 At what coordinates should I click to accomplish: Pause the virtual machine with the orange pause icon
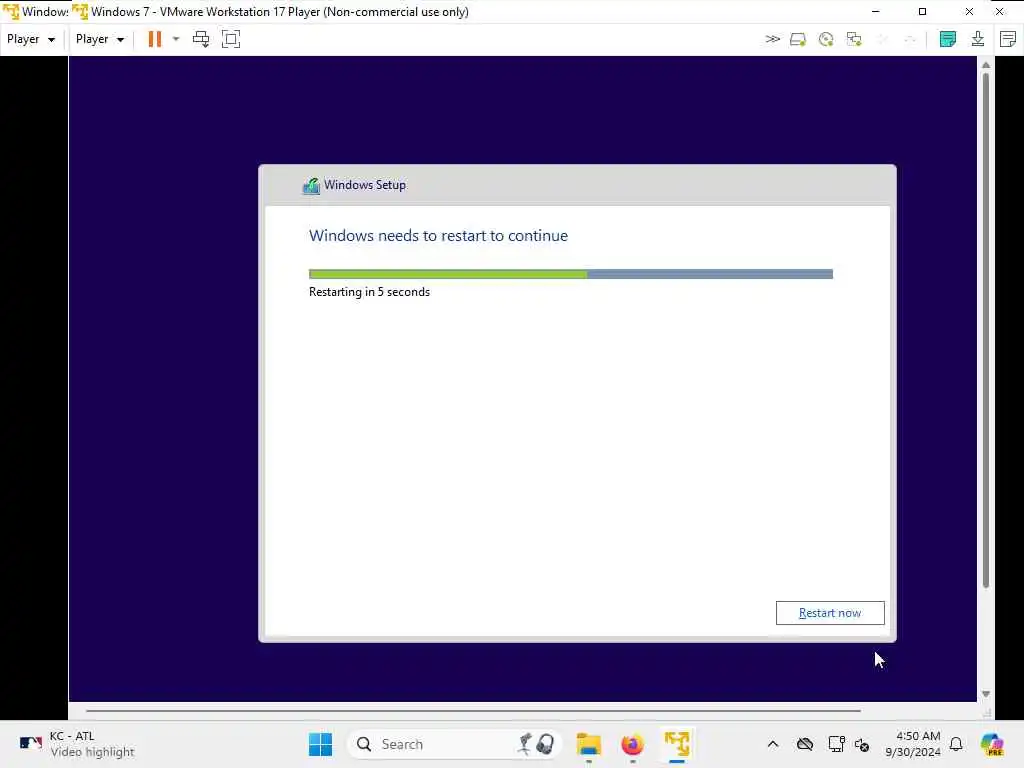(155, 39)
